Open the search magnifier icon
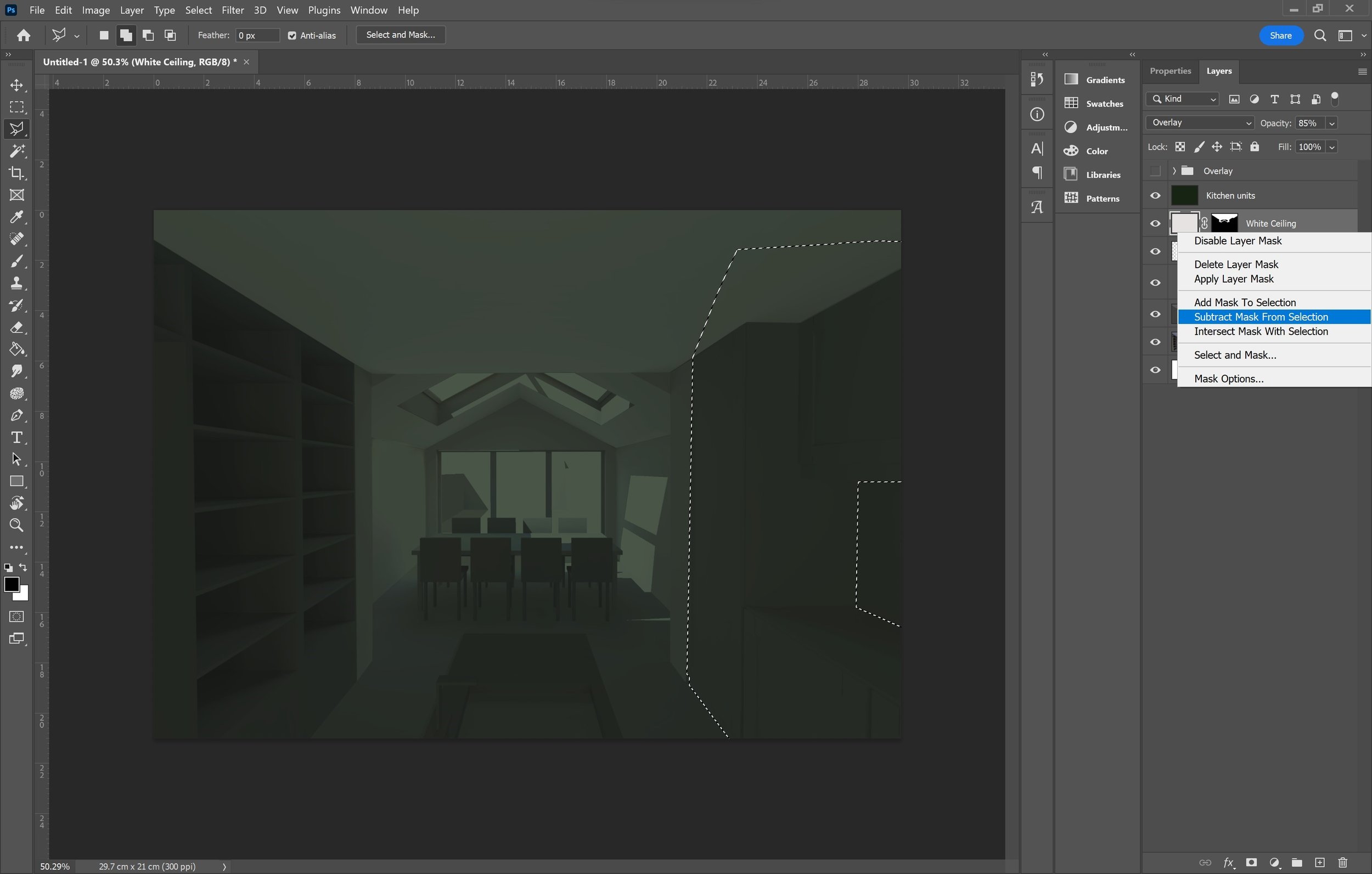 1319,35
